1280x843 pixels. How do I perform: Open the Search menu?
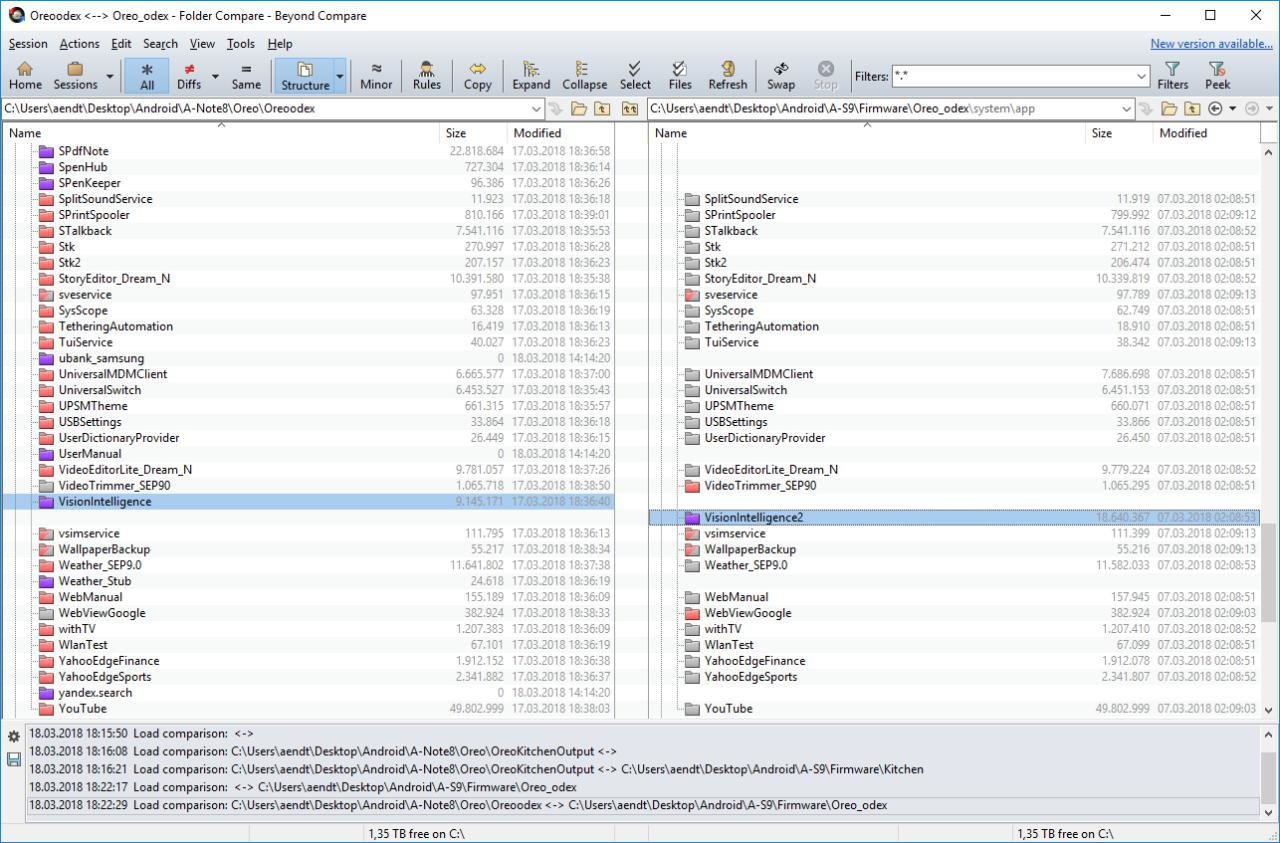(160, 44)
